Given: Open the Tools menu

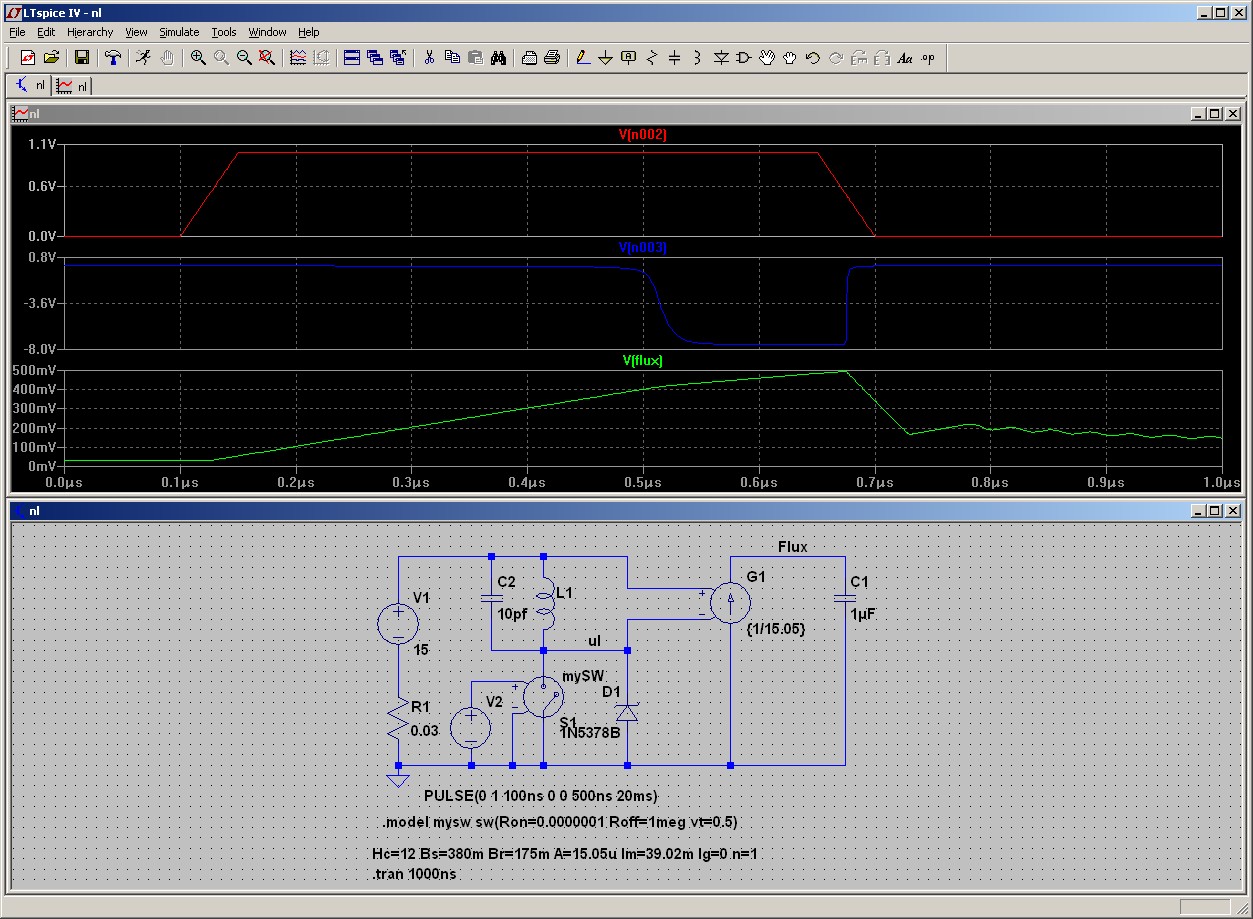Looking at the screenshot, I should [x=223, y=32].
